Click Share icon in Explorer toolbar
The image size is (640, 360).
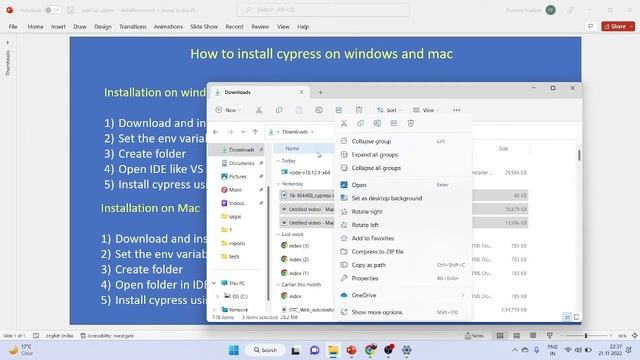339,110
